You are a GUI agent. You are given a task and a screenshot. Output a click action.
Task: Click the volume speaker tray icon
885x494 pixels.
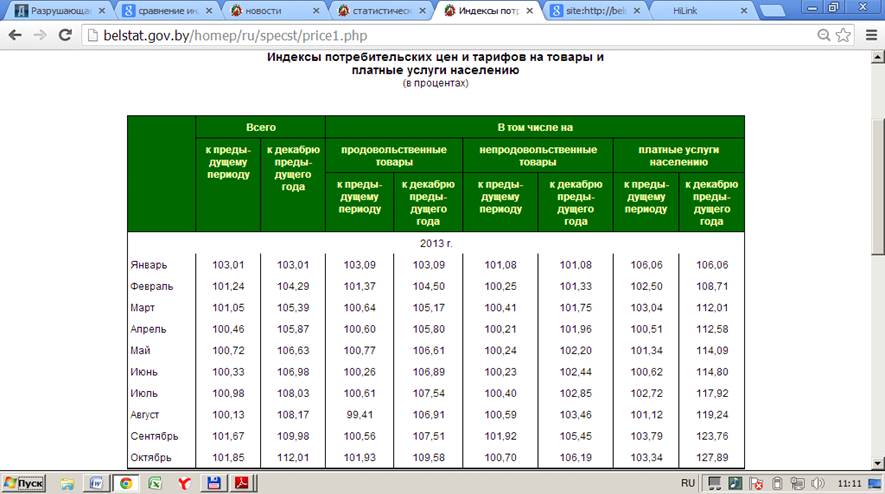point(819,483)
